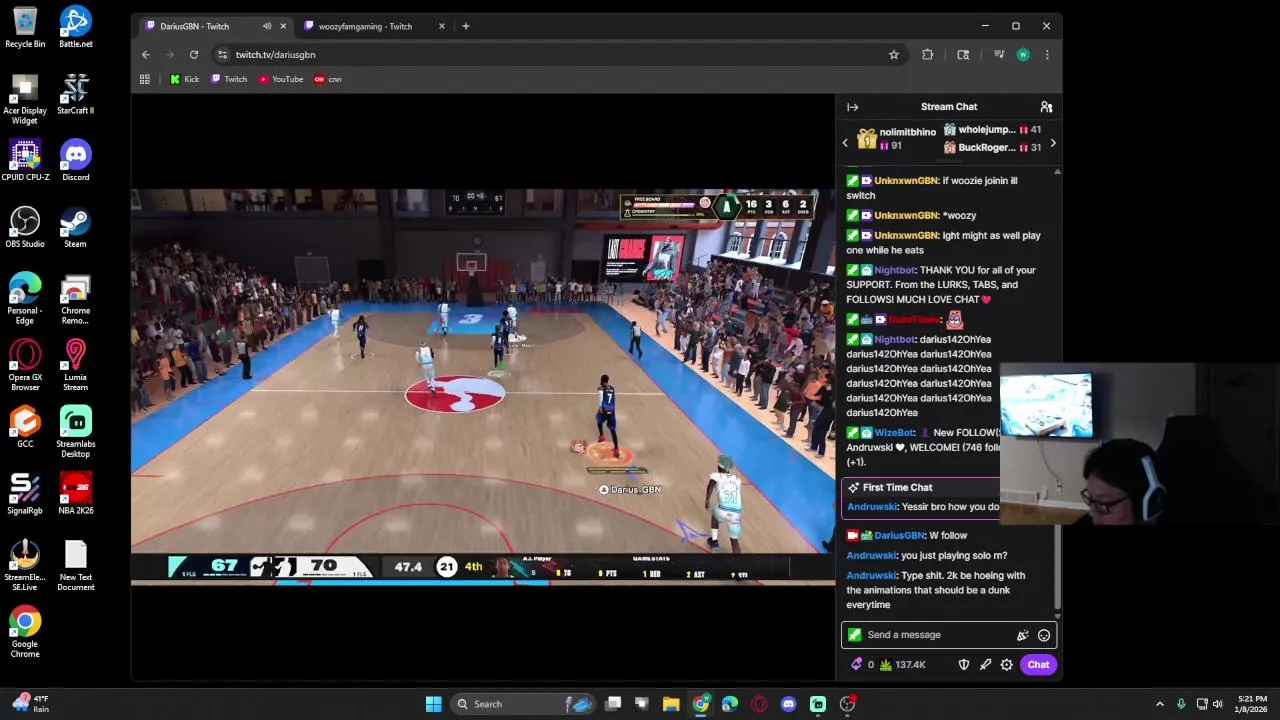Viewport: 1280px width, 720px height.
Task: Open Lumia Stream desktop shortcut
Action: tap(75, 366)
